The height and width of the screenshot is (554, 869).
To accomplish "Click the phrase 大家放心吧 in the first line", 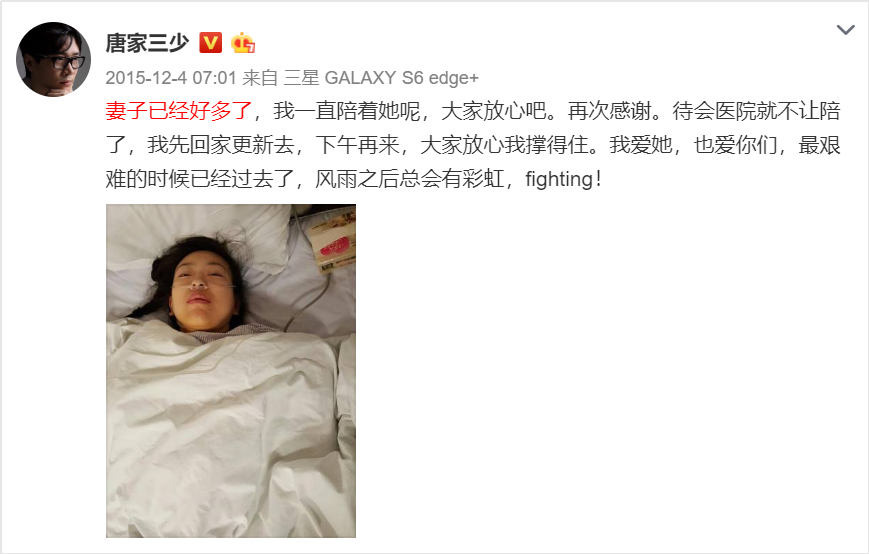I will [x=493, y=111].
